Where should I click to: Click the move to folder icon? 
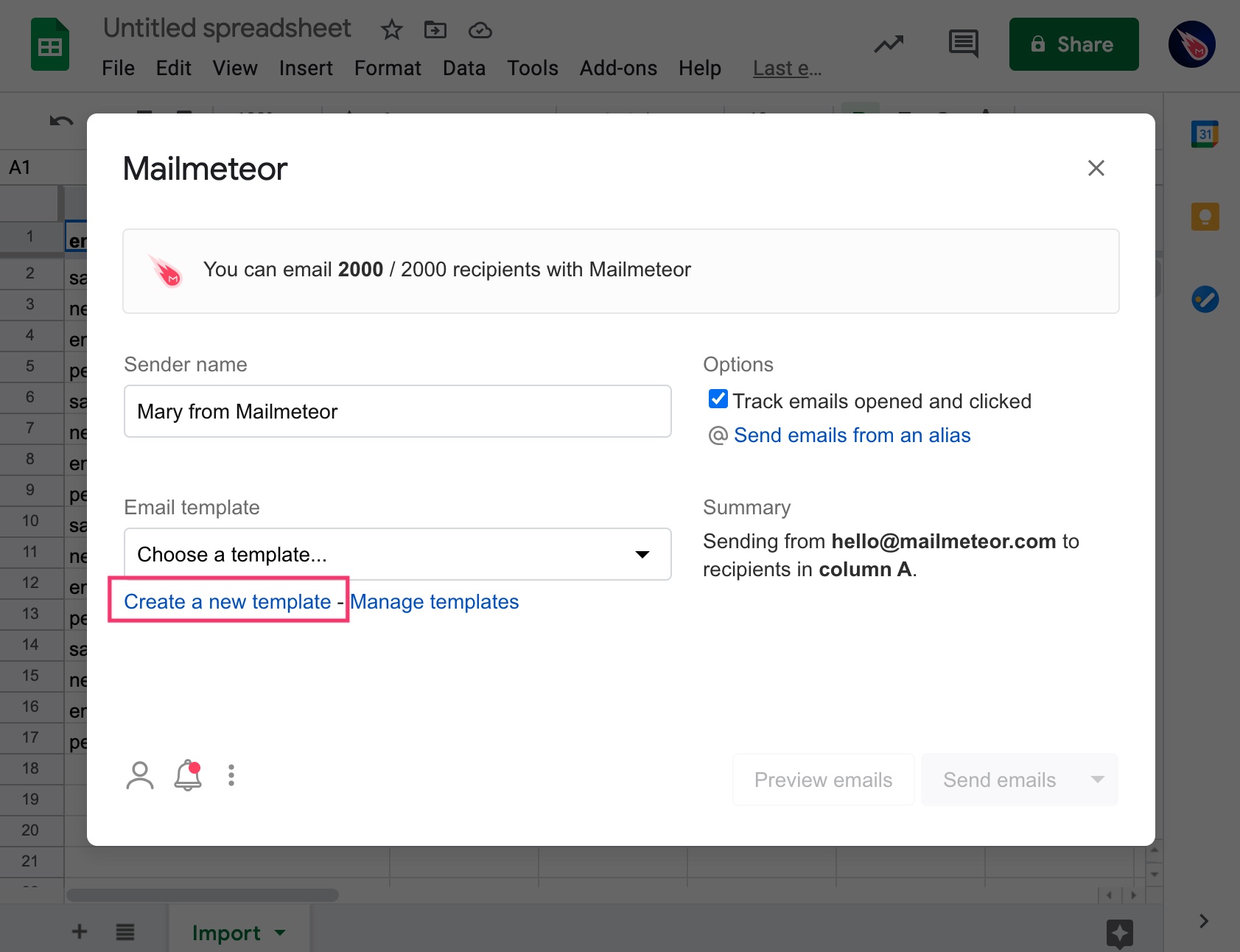point(435,29)
